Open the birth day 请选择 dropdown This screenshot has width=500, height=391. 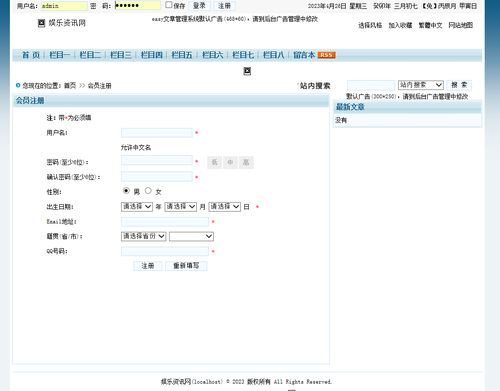pyautogui.click(x=225, y=207)
